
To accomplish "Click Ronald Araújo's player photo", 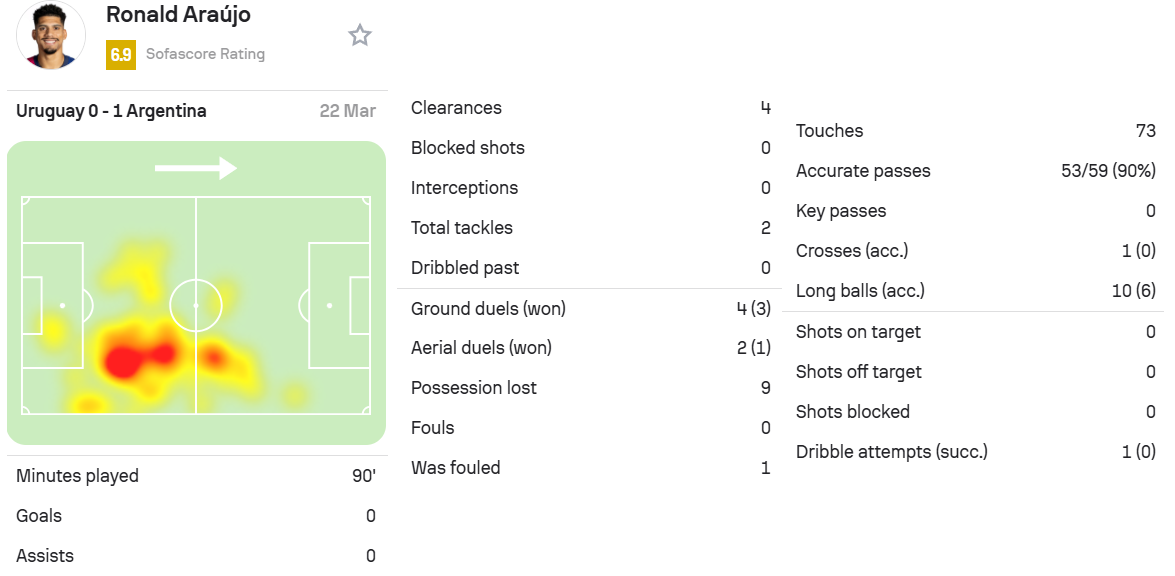I will 51,35.
